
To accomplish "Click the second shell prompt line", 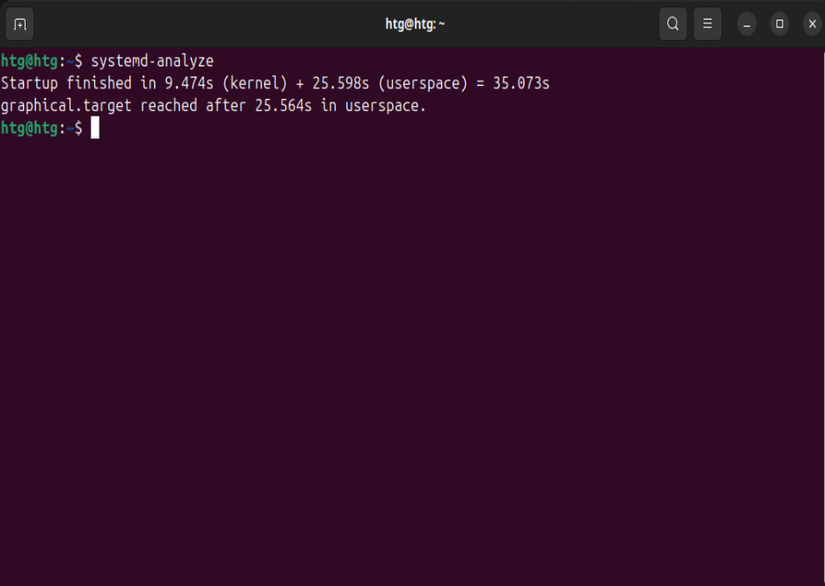I will 40,128.
